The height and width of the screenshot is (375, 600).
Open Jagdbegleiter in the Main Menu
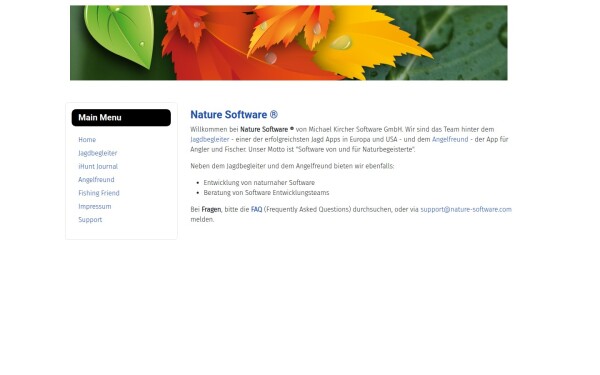[98, 153]
